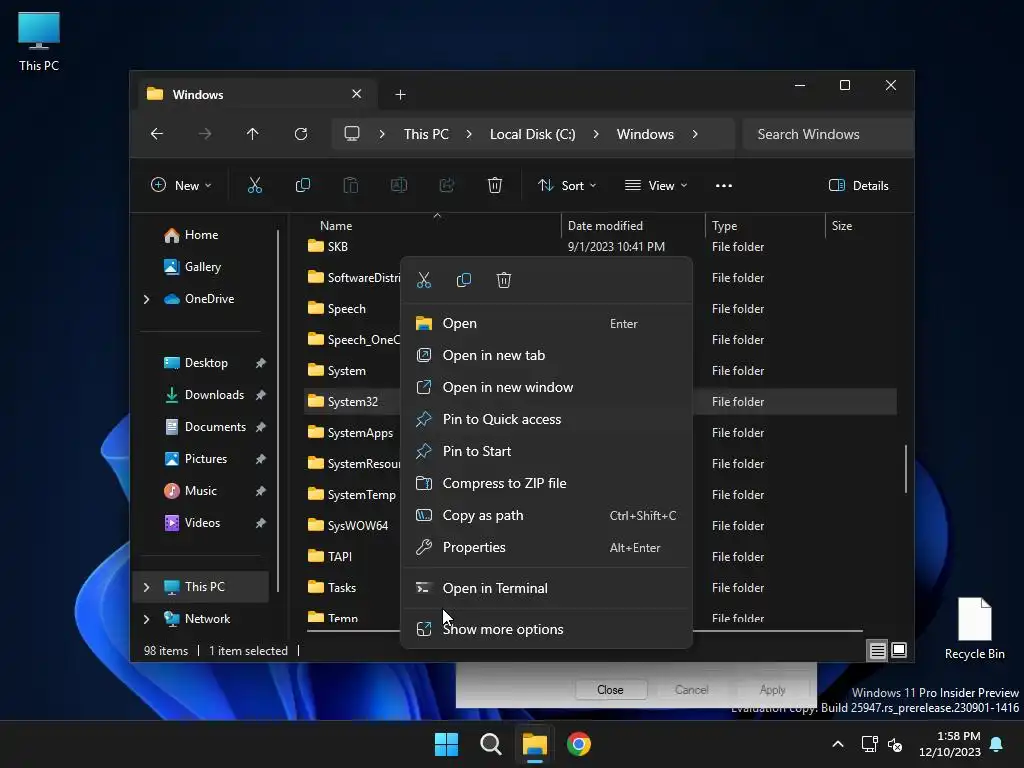Click the file list vertical scrollbar

tap(905, 469)
